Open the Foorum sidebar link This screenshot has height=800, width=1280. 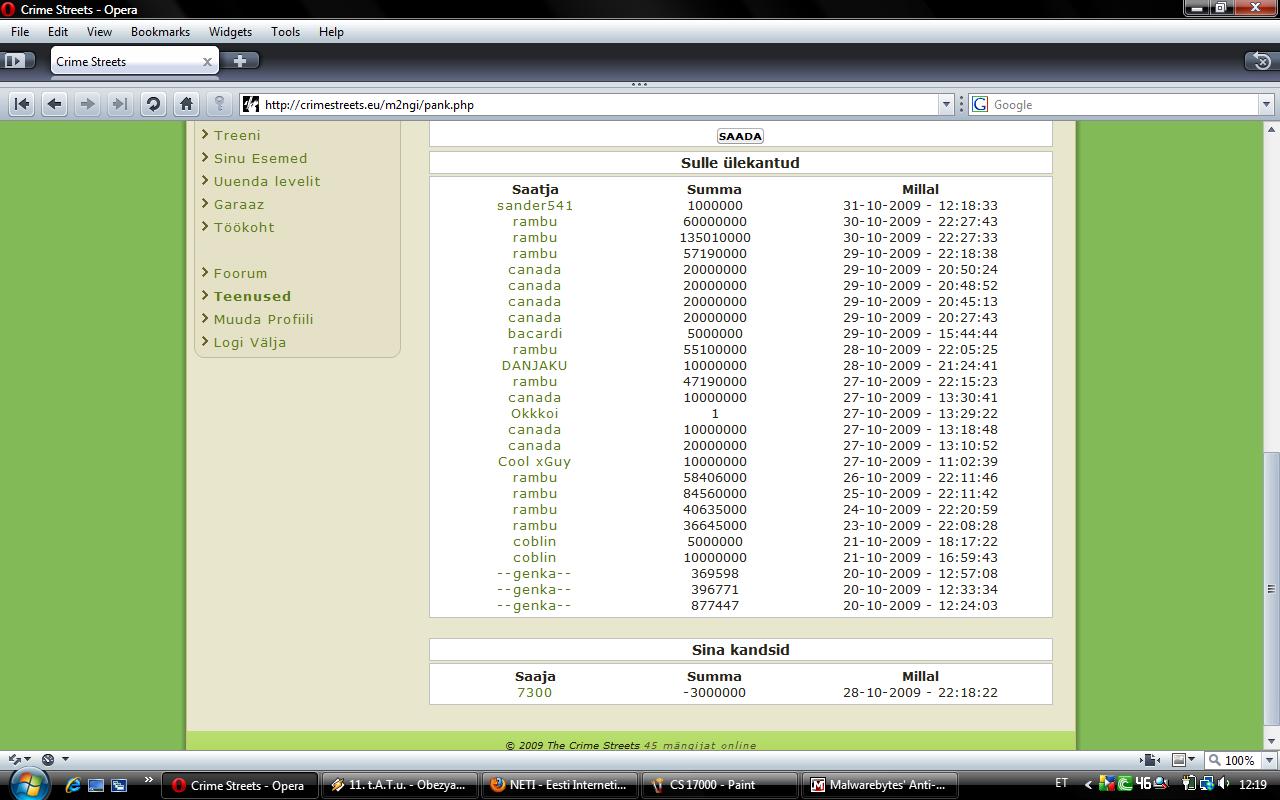click(x=240, y=273)
